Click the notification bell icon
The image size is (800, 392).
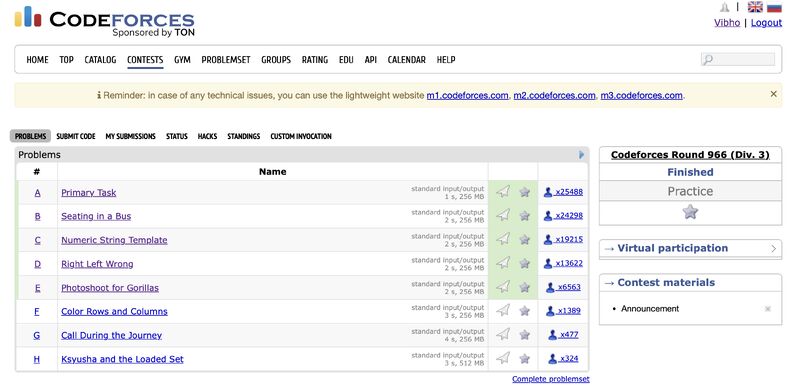[724, 7]
